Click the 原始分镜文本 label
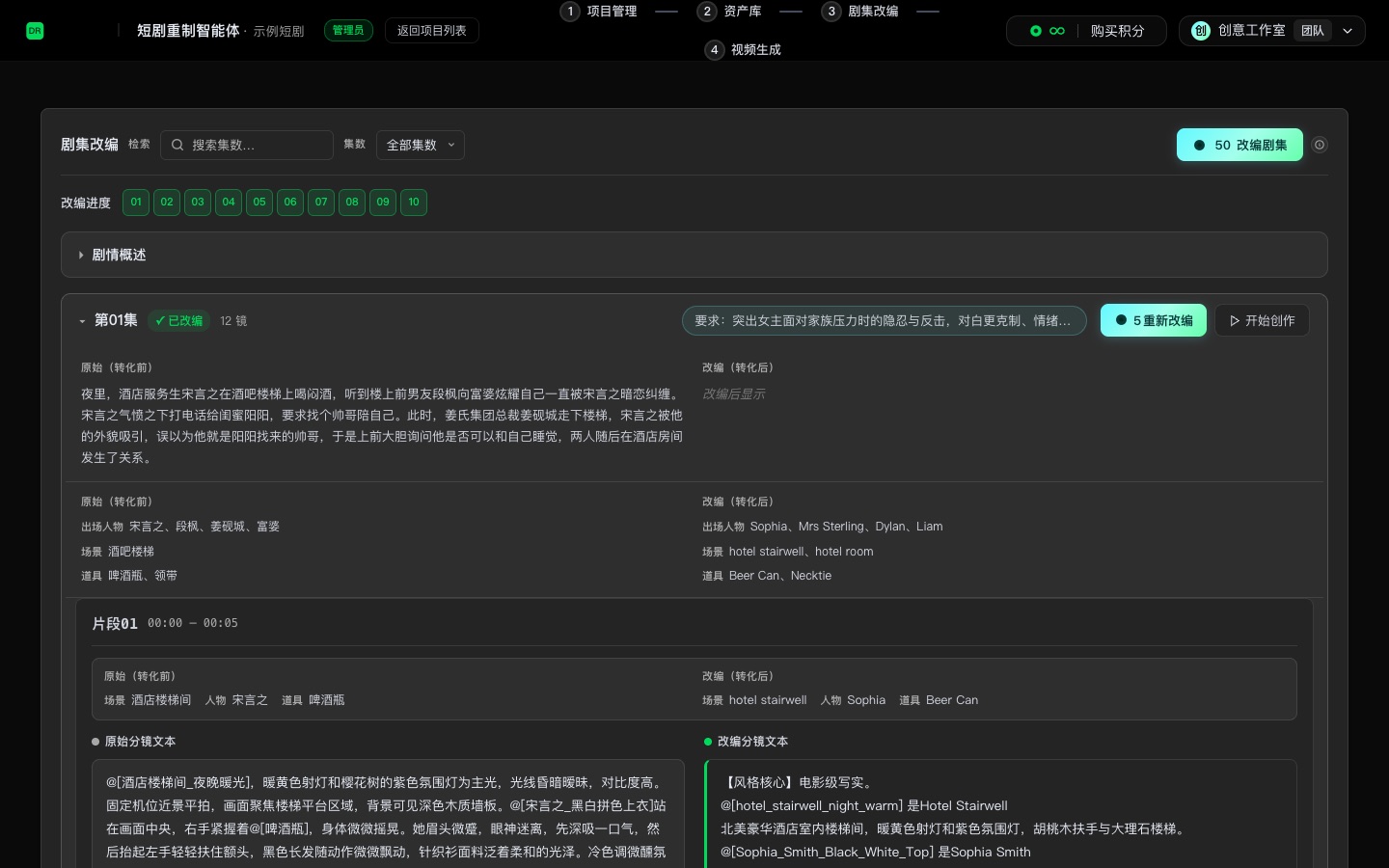 140,742
